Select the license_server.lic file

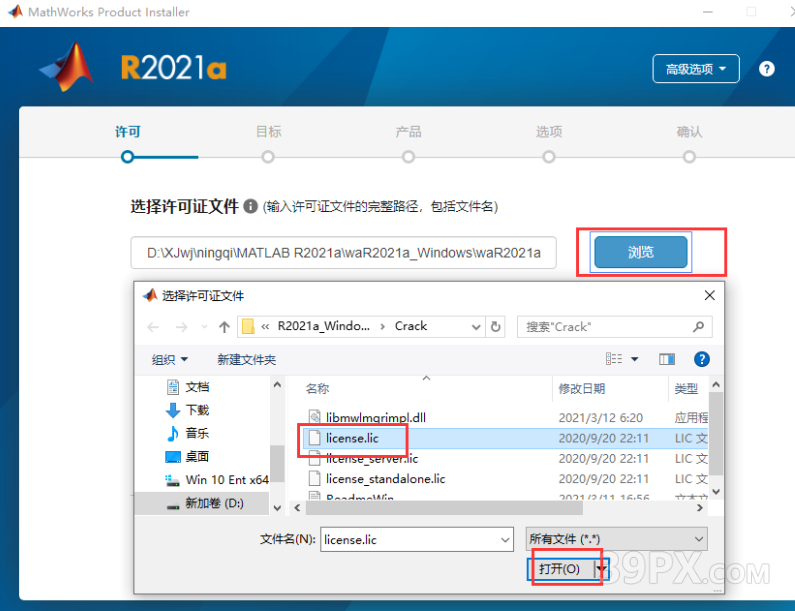372,458
